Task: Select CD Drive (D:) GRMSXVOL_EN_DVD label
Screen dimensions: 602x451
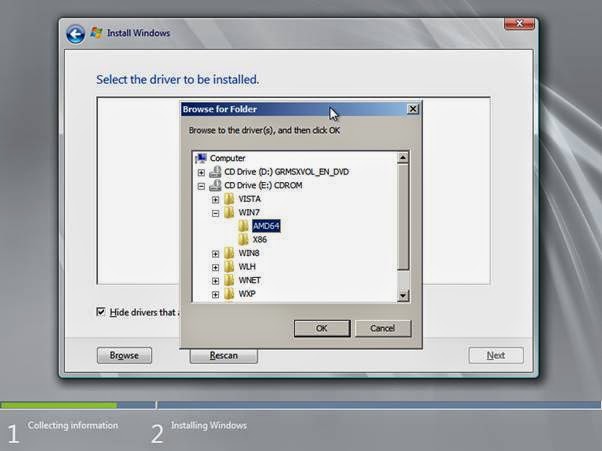Action: (286, 172)
